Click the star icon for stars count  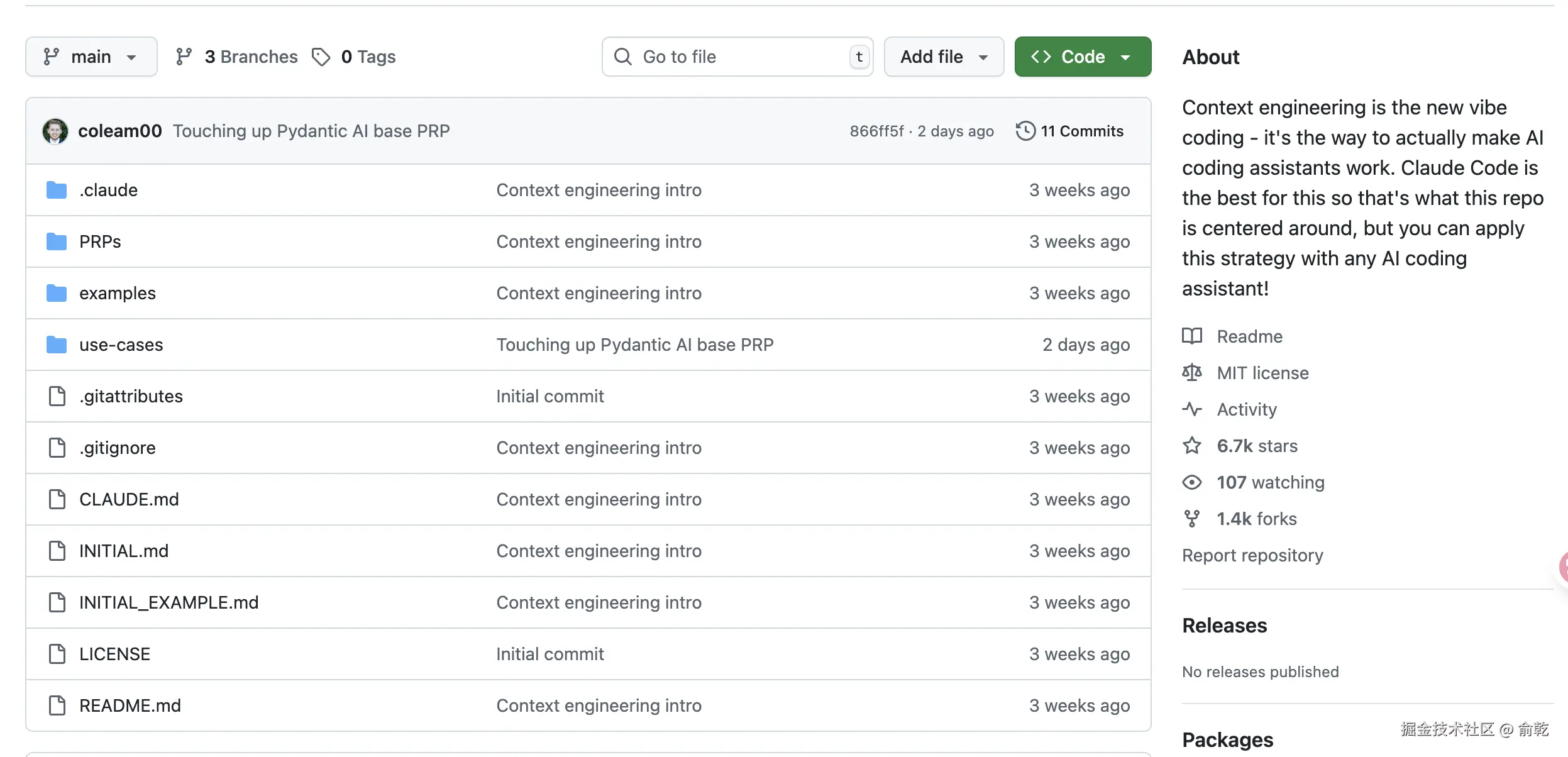tap(1191, 446)
